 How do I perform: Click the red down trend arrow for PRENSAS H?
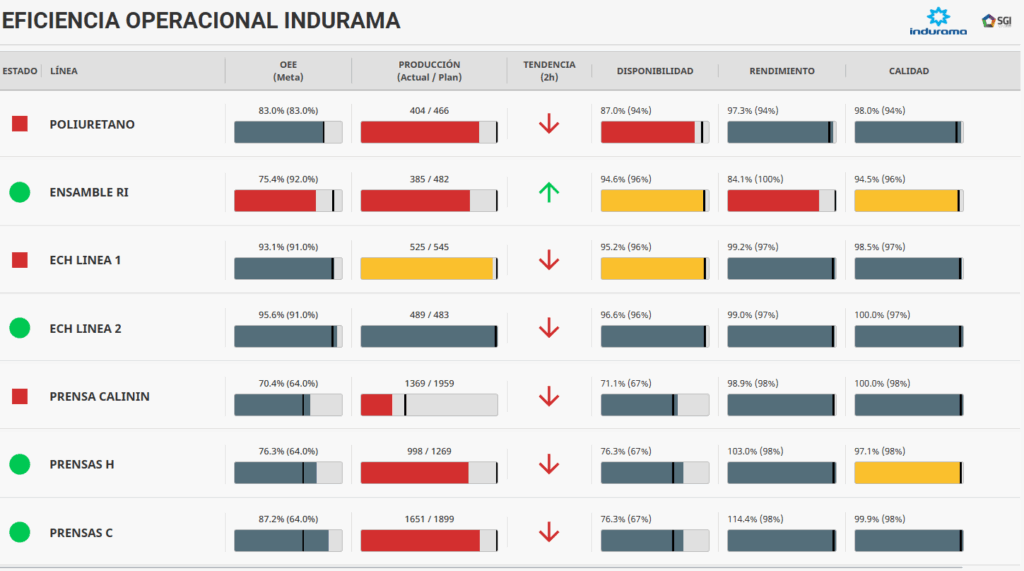(x=548, y=464)
